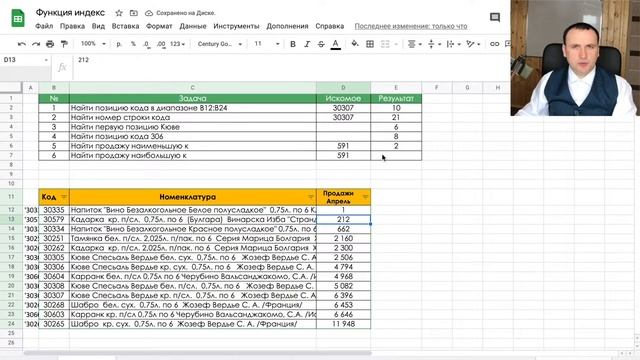Select column C header

coord(193,87)
